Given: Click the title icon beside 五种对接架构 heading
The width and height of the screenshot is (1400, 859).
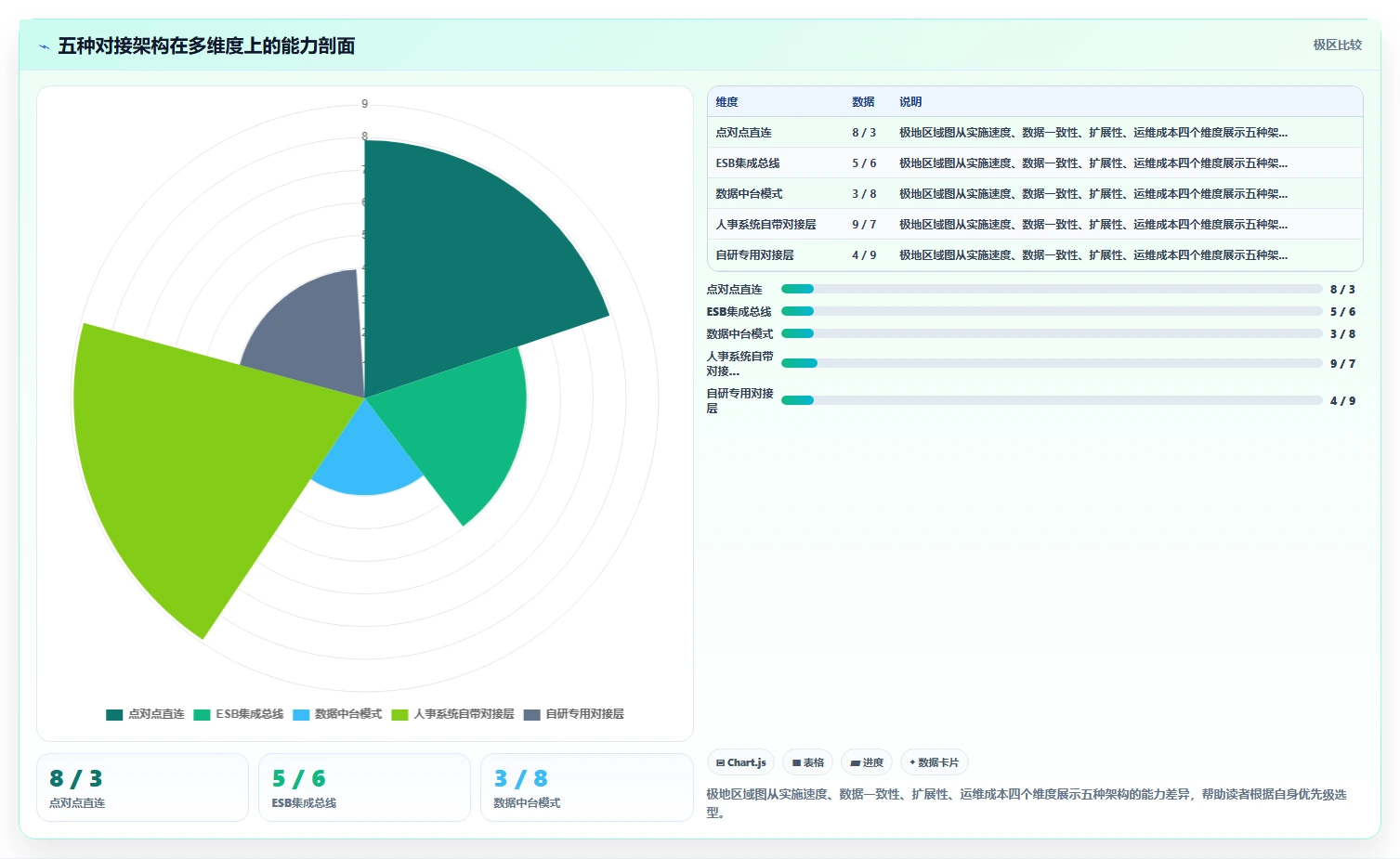Looking at the screenshot, I should [44, 46].
